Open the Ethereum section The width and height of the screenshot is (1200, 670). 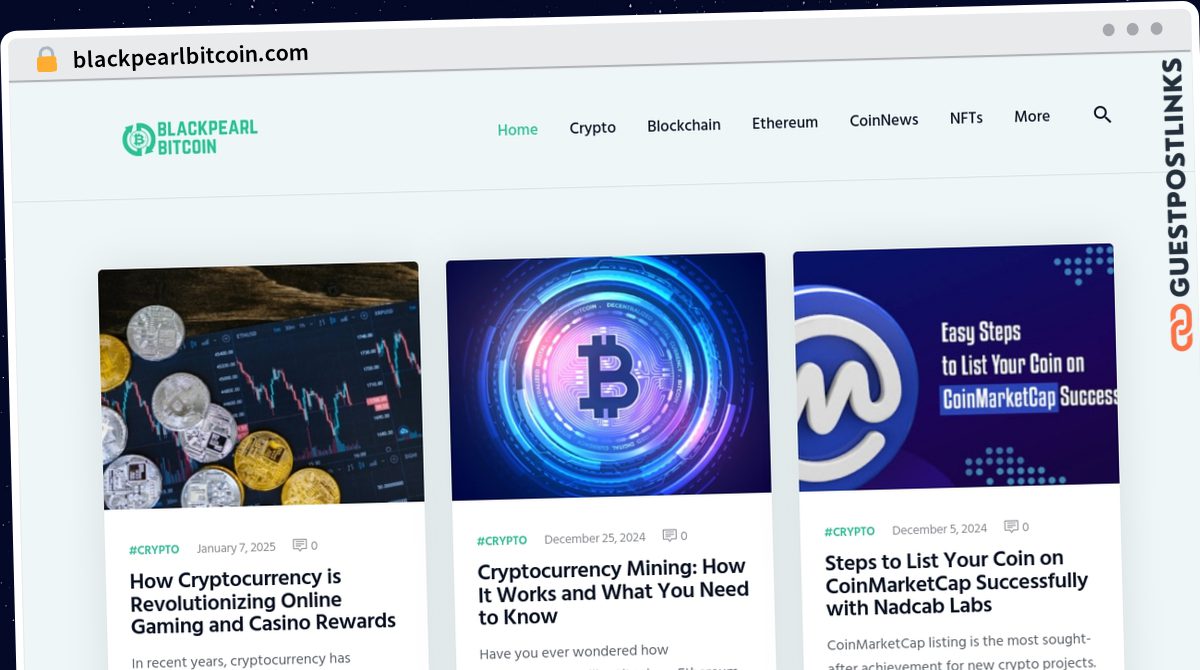[x=785, y=123]
